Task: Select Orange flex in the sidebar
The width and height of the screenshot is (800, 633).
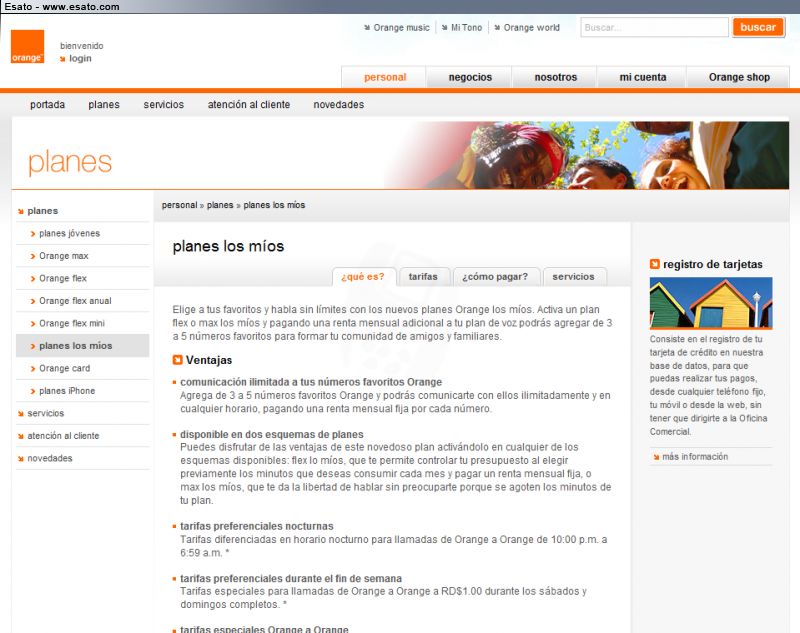Action: (83, 278)
